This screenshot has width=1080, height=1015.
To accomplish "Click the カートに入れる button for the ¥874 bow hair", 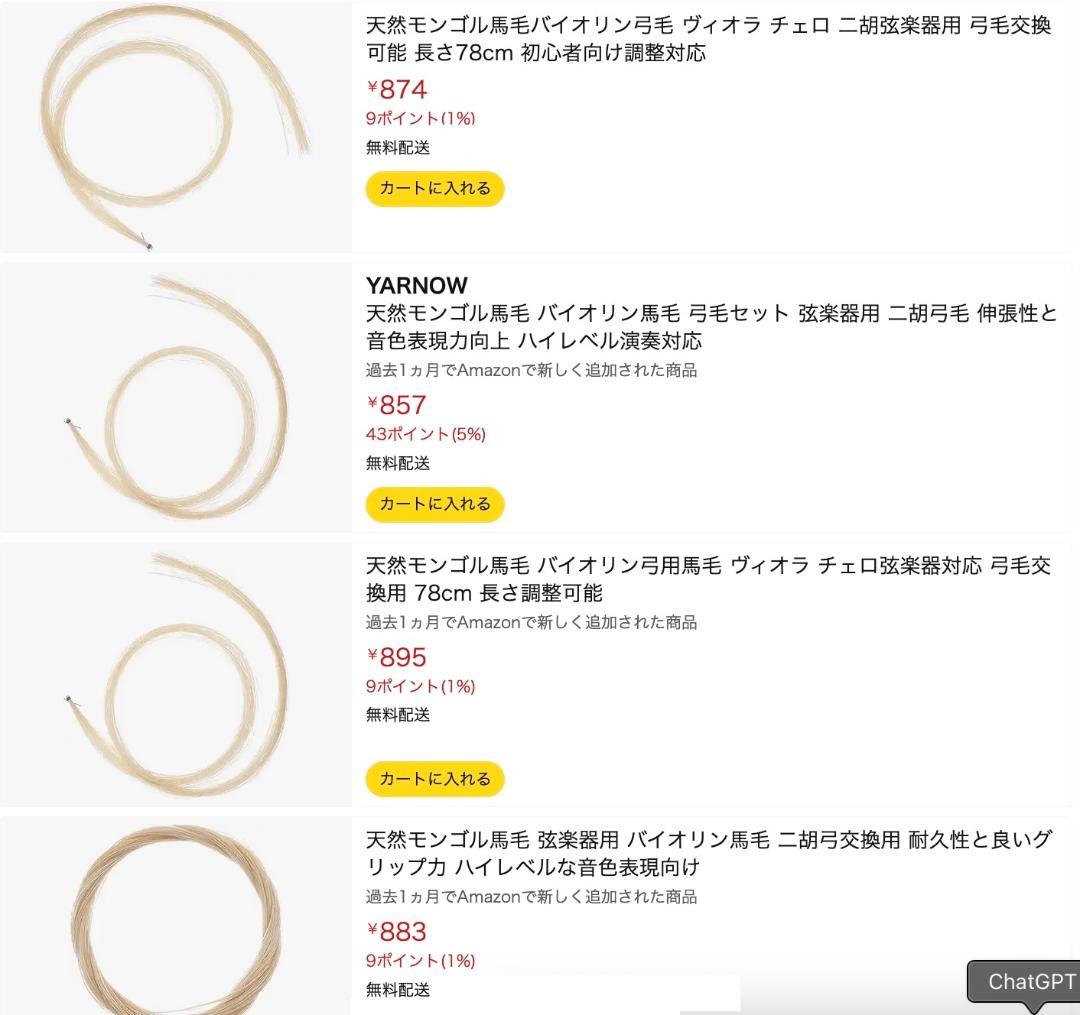I will pyautogui.click(x=433, y=188).
